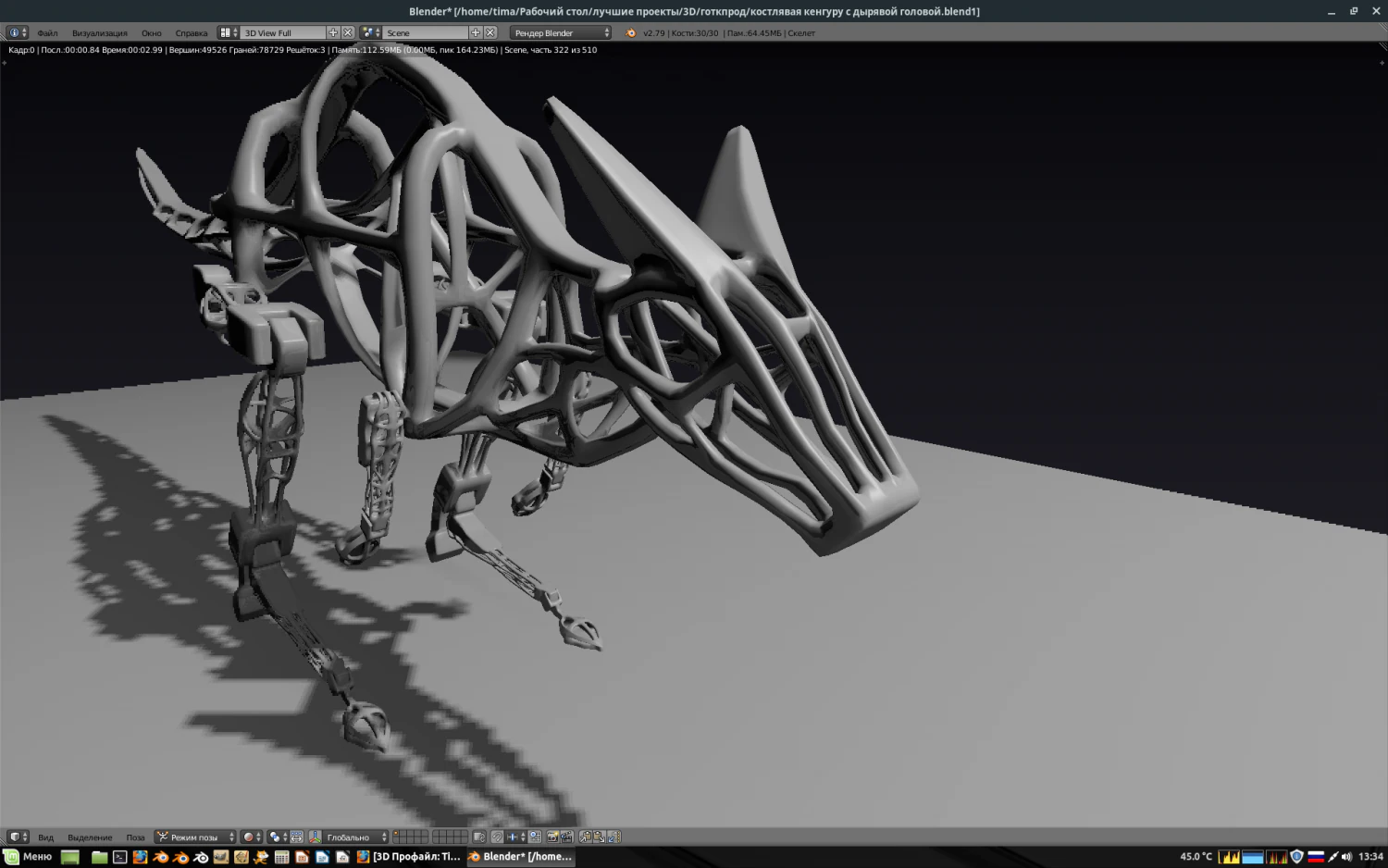1388x868 pixels.
Task: Add a new scene with the plus button
Action: pyautogui.click(x=477, y=32)
